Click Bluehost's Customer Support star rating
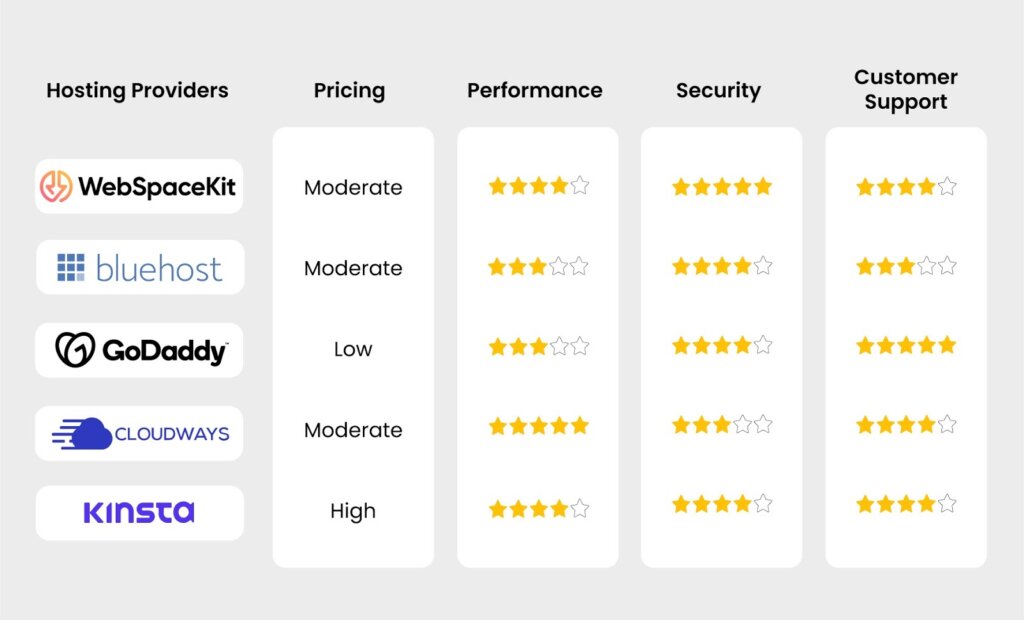 [906, 266]
